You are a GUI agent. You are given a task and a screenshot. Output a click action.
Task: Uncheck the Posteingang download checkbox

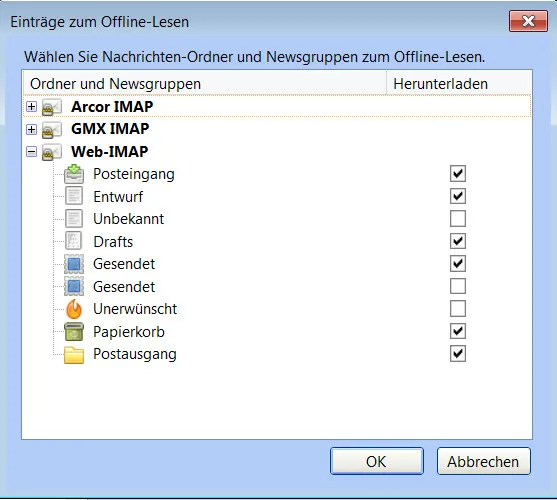tap(458, 174)
